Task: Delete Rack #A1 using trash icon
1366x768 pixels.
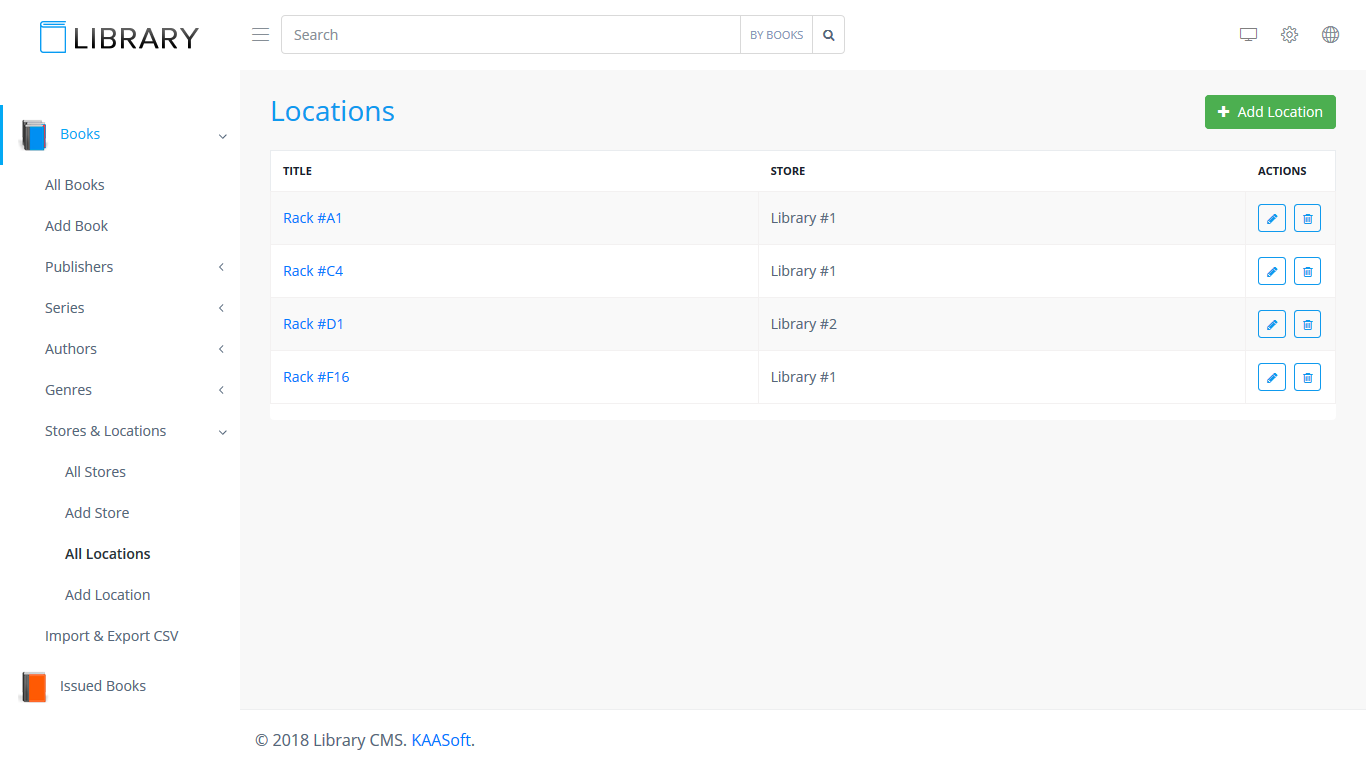Action: point(1307,218)
